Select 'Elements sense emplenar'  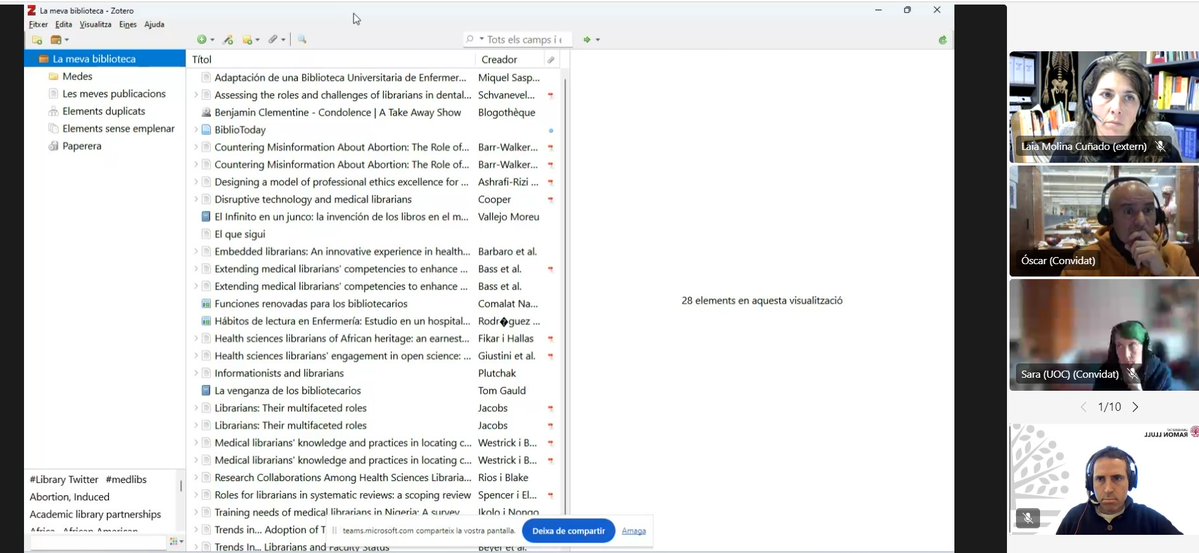119,128
